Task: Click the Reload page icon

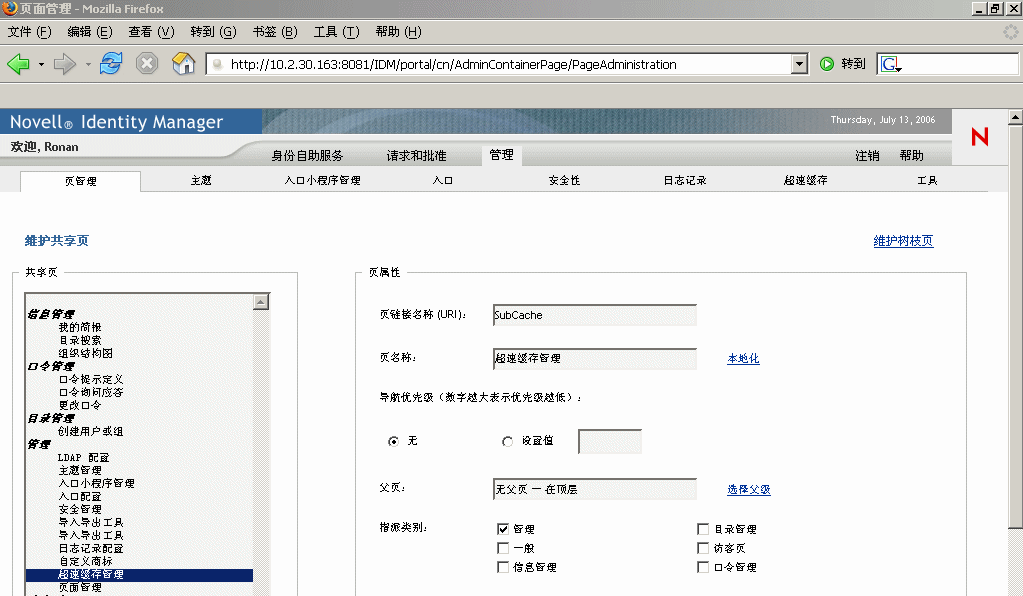Action: click(110, 63)
